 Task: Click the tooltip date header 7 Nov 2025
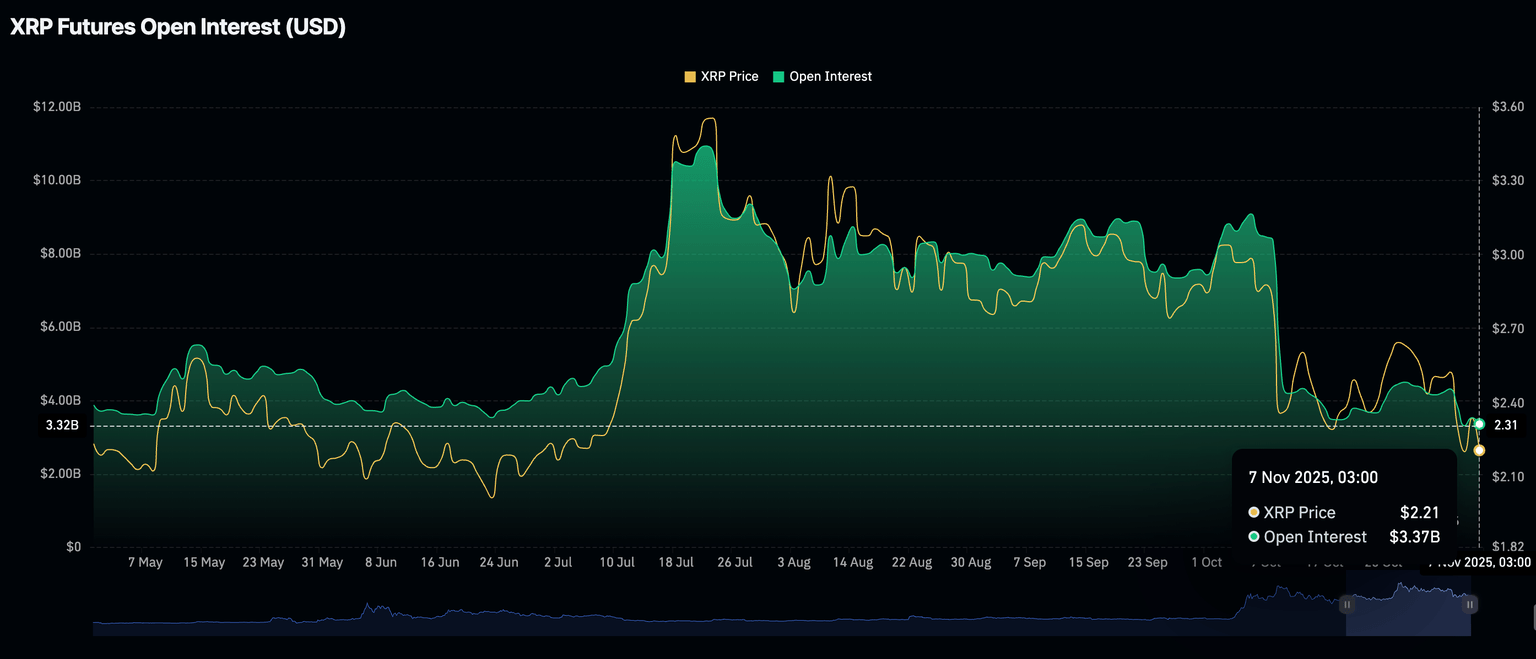[1313, 478]
